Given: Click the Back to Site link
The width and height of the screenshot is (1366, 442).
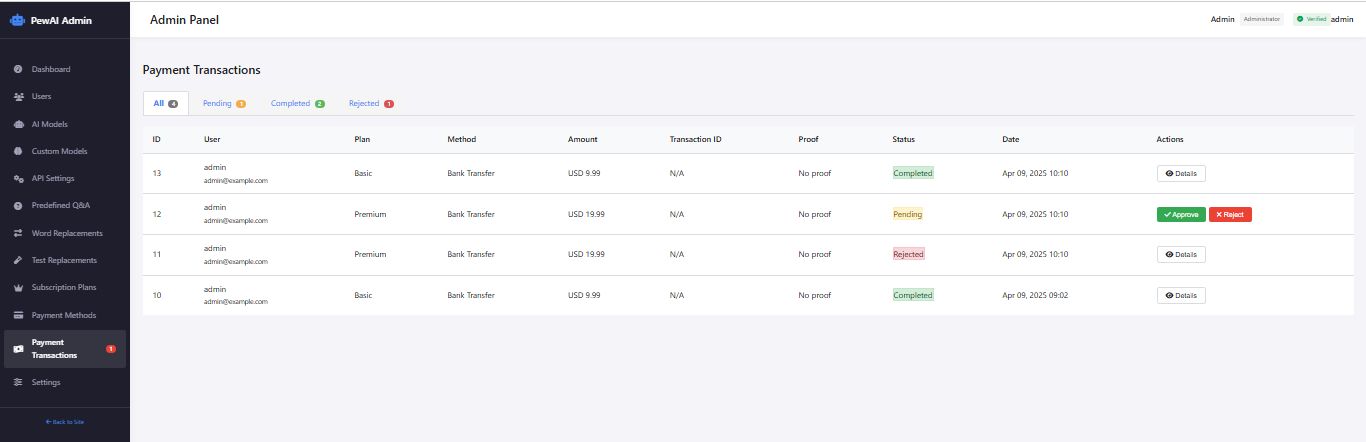Looking at the screenshot, I should coord(65,422).
